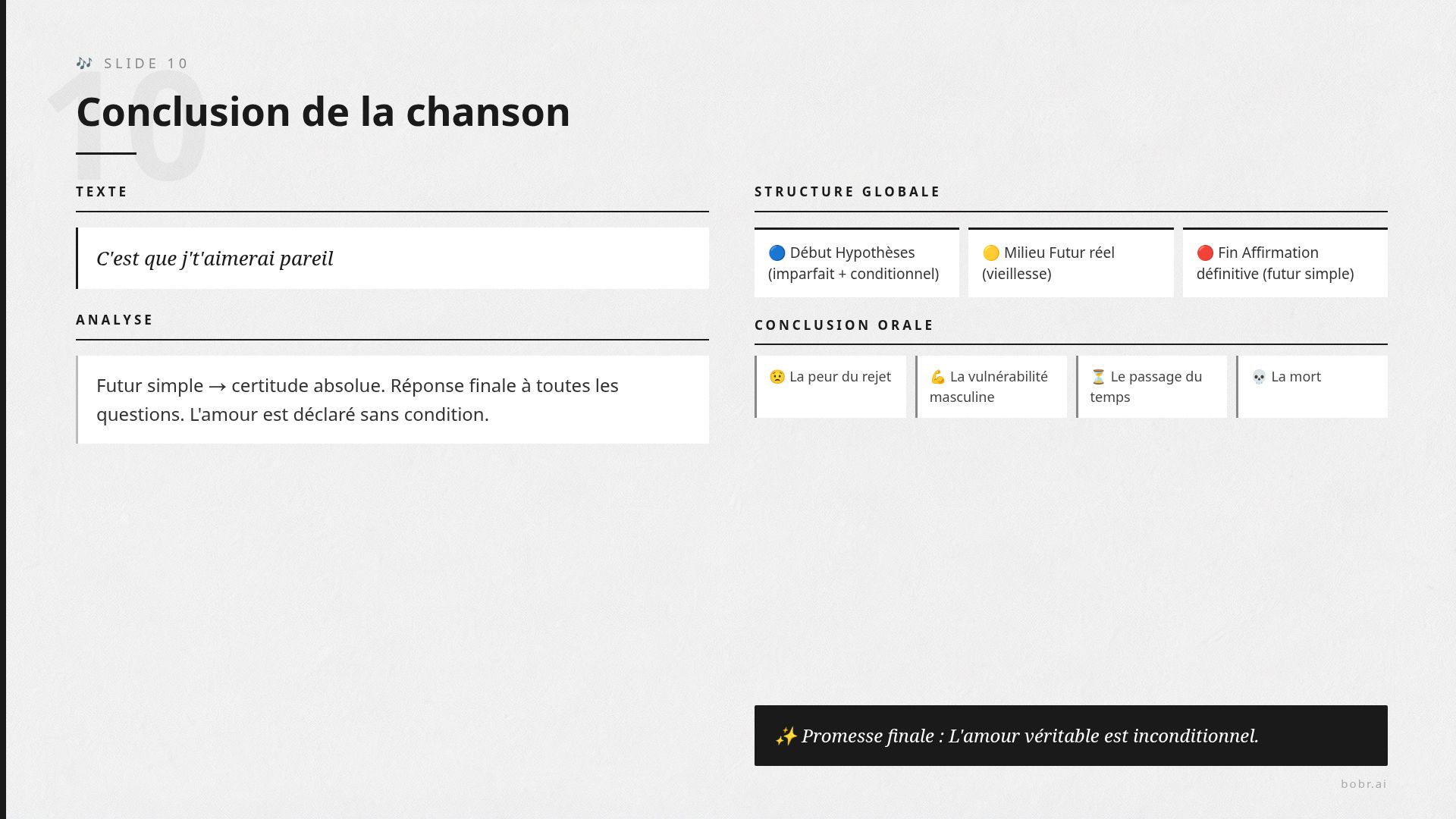This screenshot has height=819, width=1456.
Task: Select the quote 'C'est que j't'aimerai pareil'
Action: click(215, 259)
